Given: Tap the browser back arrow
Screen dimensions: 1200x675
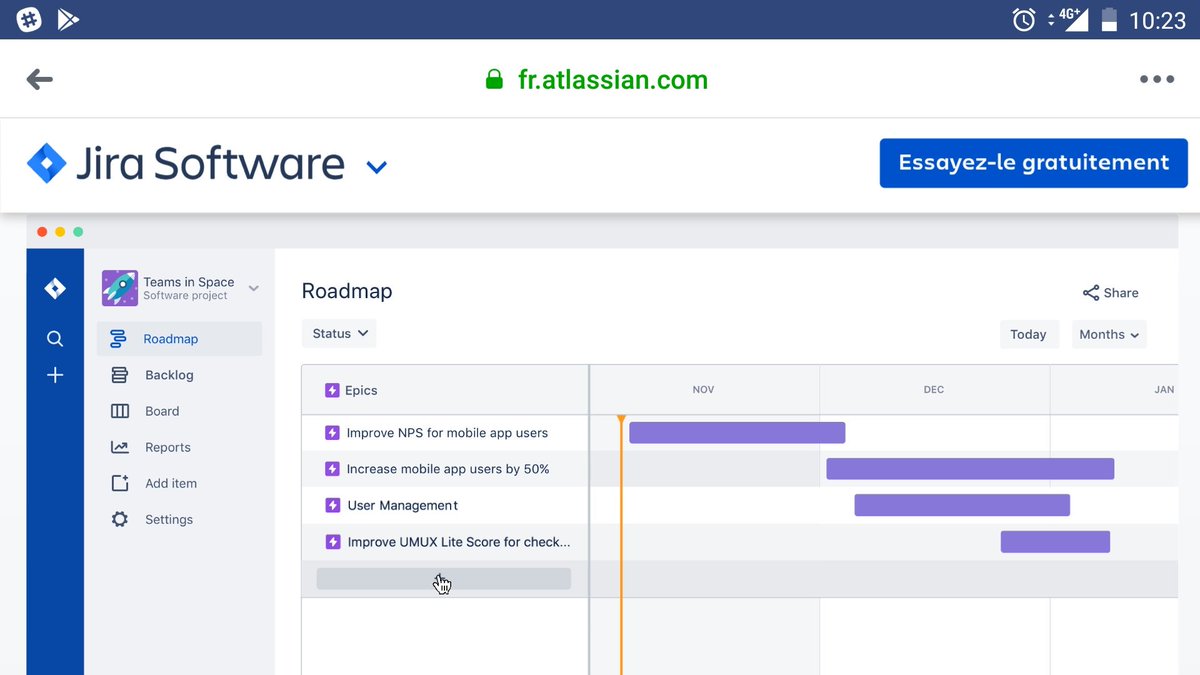Looking at the screenshot, I should click(40, 79).
